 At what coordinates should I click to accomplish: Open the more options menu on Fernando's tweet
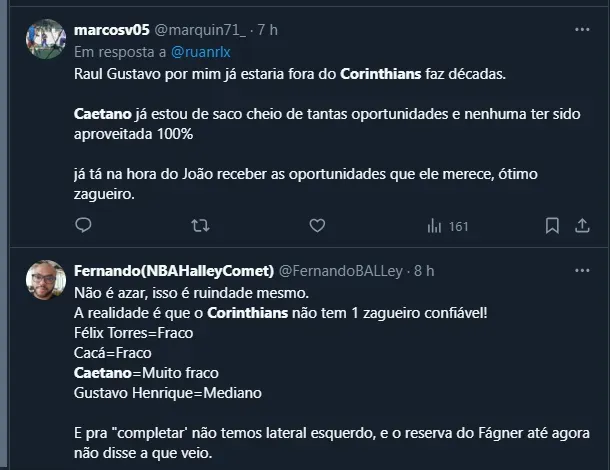[582, 270]
